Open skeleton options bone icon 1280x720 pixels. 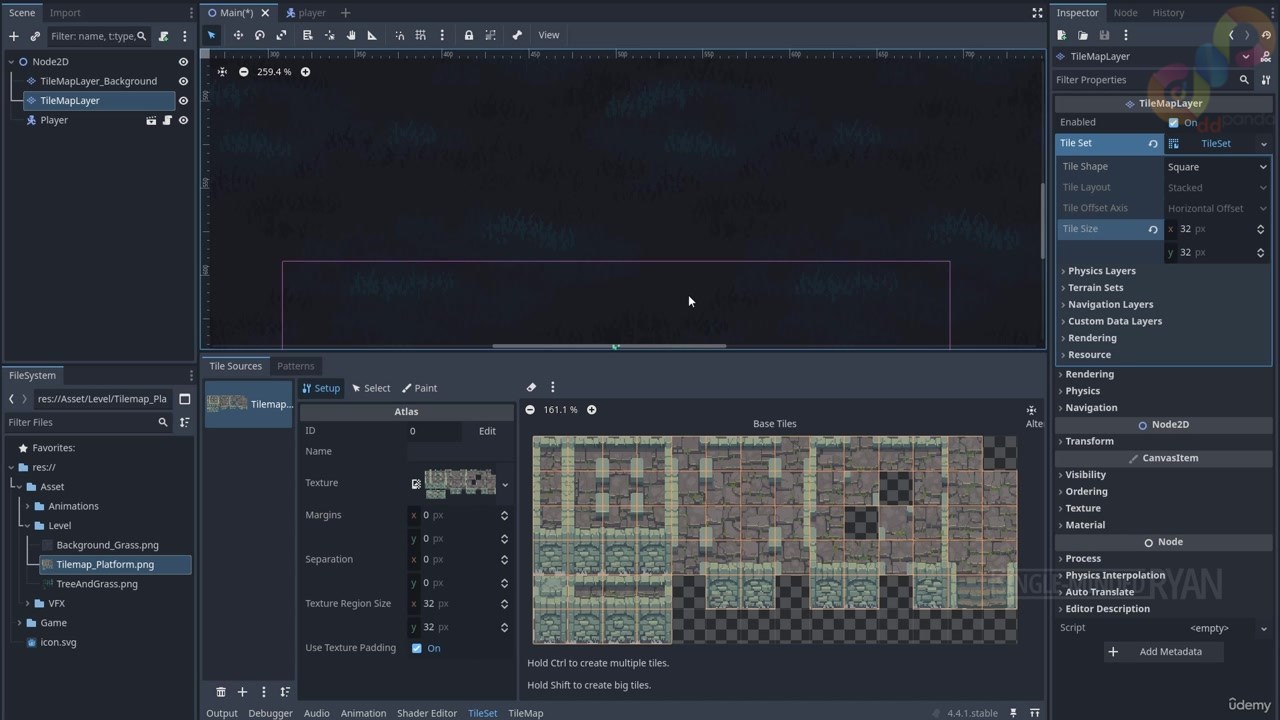(x=517, y=35)
